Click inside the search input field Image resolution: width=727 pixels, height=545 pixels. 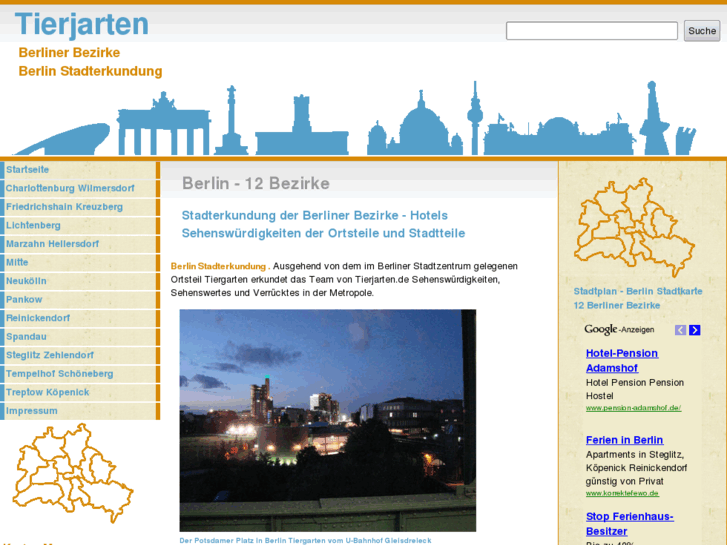pos(592,31)
